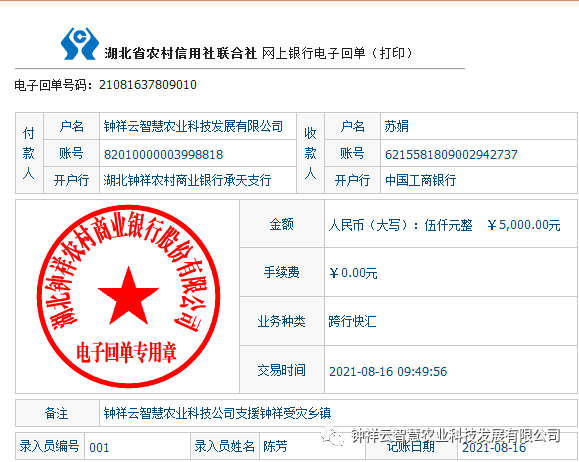The width and height of the screenshot is (579, 462).
Task: Click the operator name 陈芳
Action: click(x=275, y=446)
